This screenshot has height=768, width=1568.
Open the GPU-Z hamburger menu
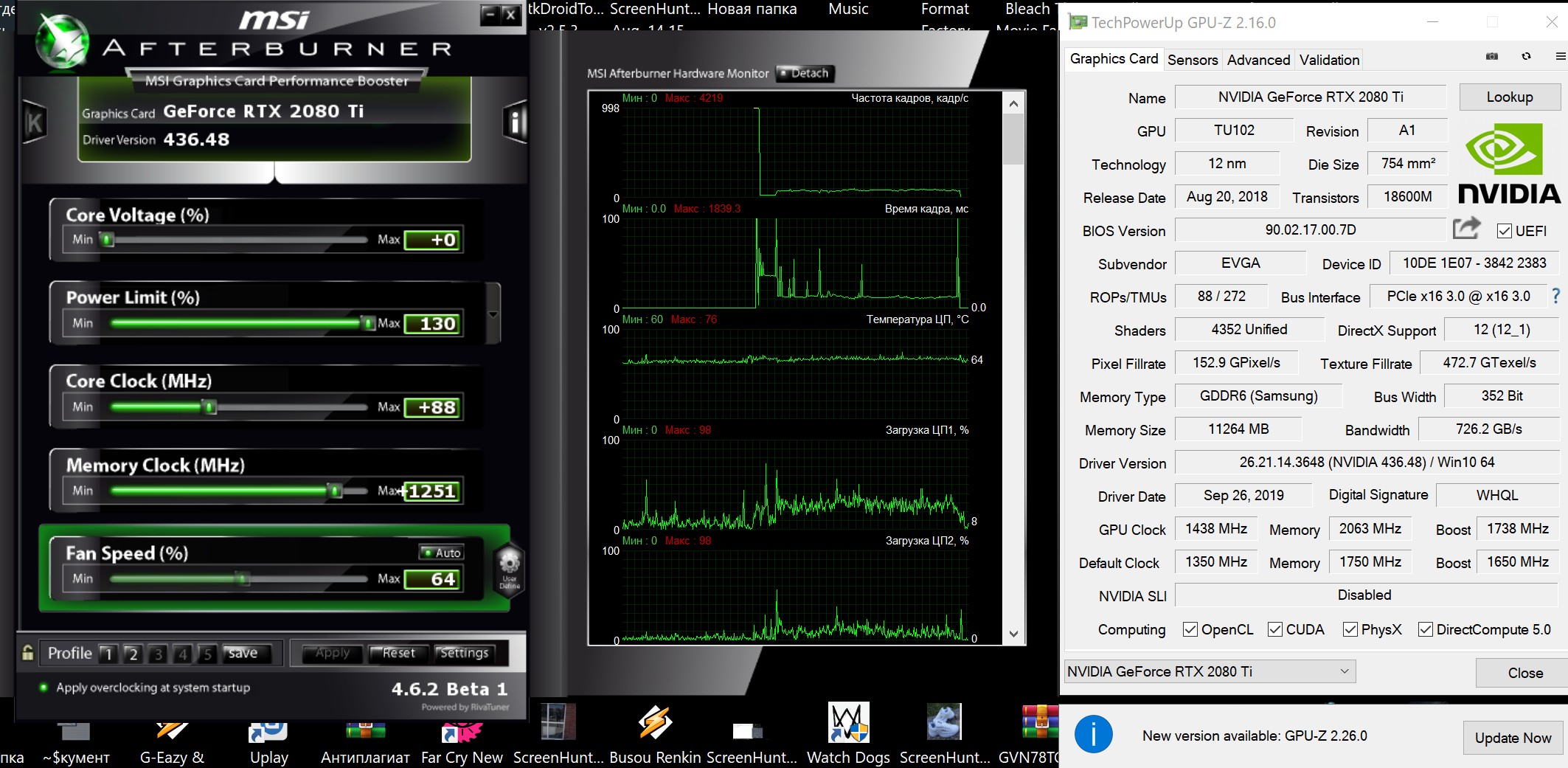pyautogui.click(x=1560, y=57)
